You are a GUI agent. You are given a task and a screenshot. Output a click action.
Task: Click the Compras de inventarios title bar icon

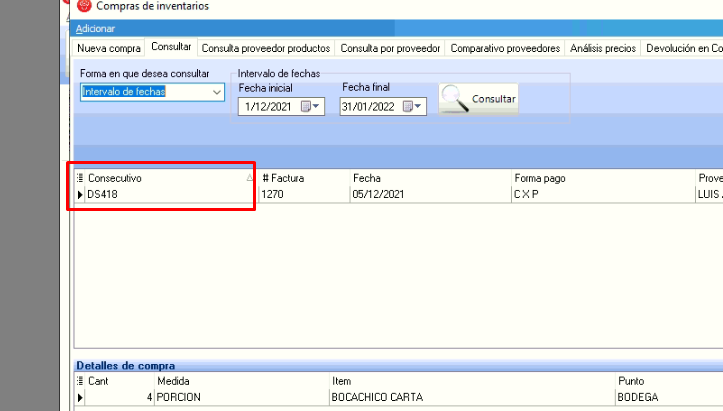click(84, 6)
